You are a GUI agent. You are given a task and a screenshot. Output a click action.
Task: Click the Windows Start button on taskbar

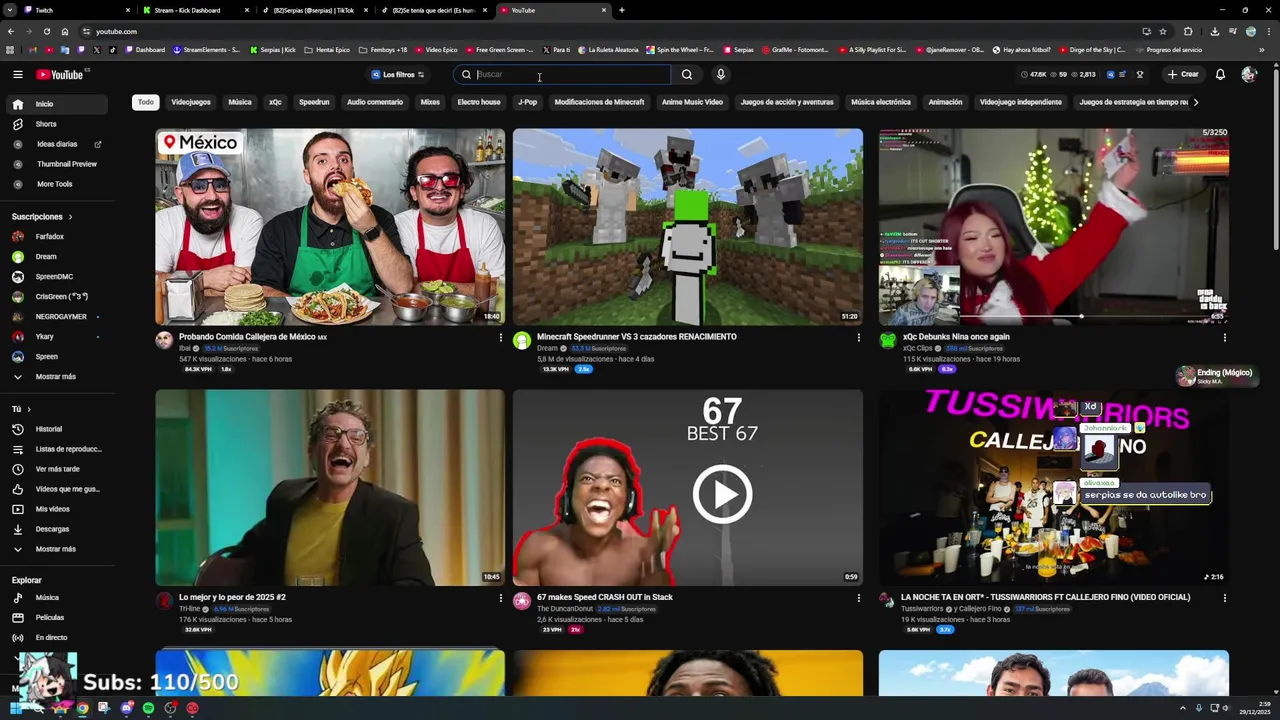tap(15, 708)
